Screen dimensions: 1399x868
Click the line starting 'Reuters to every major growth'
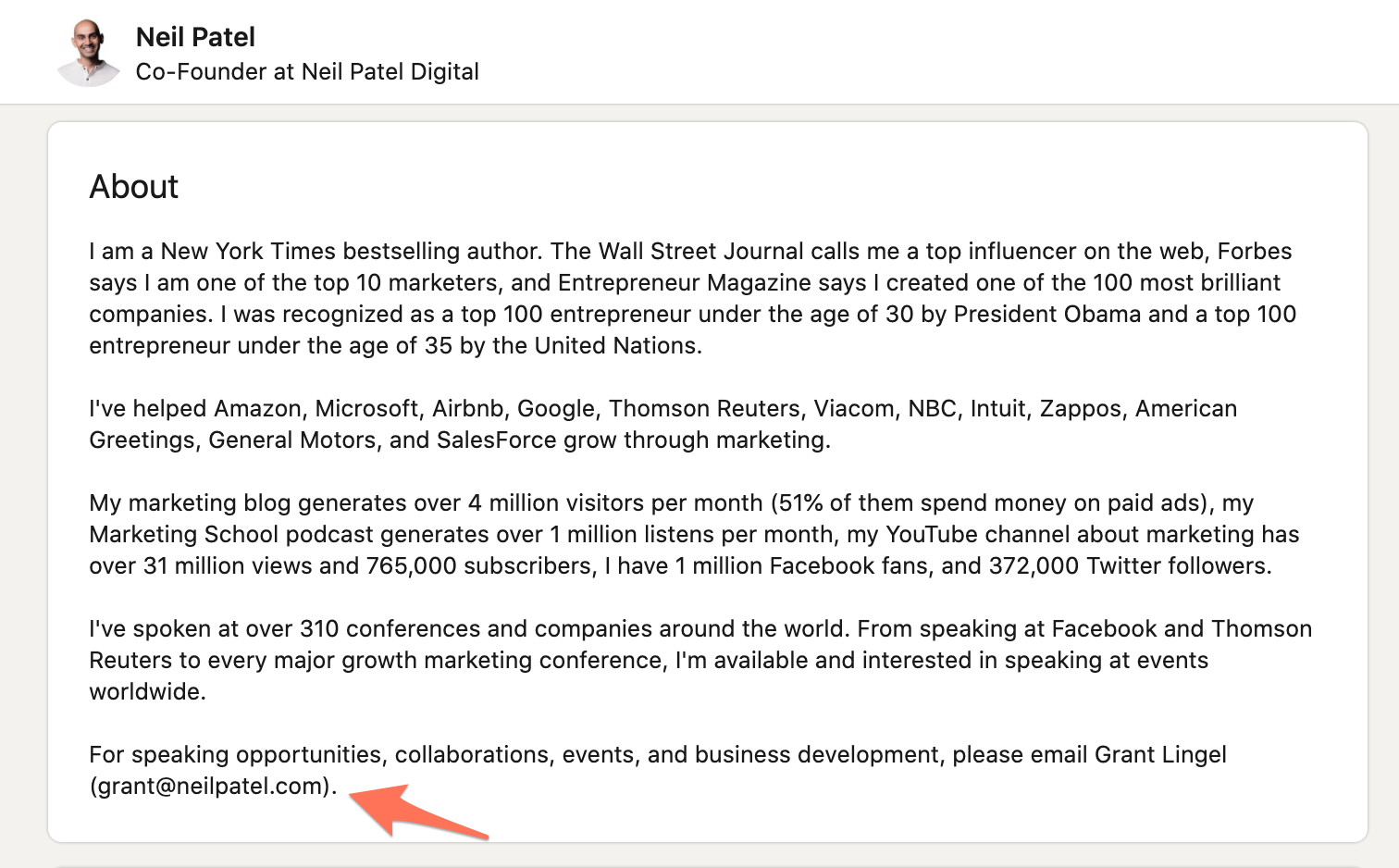(x=649, y=660)
